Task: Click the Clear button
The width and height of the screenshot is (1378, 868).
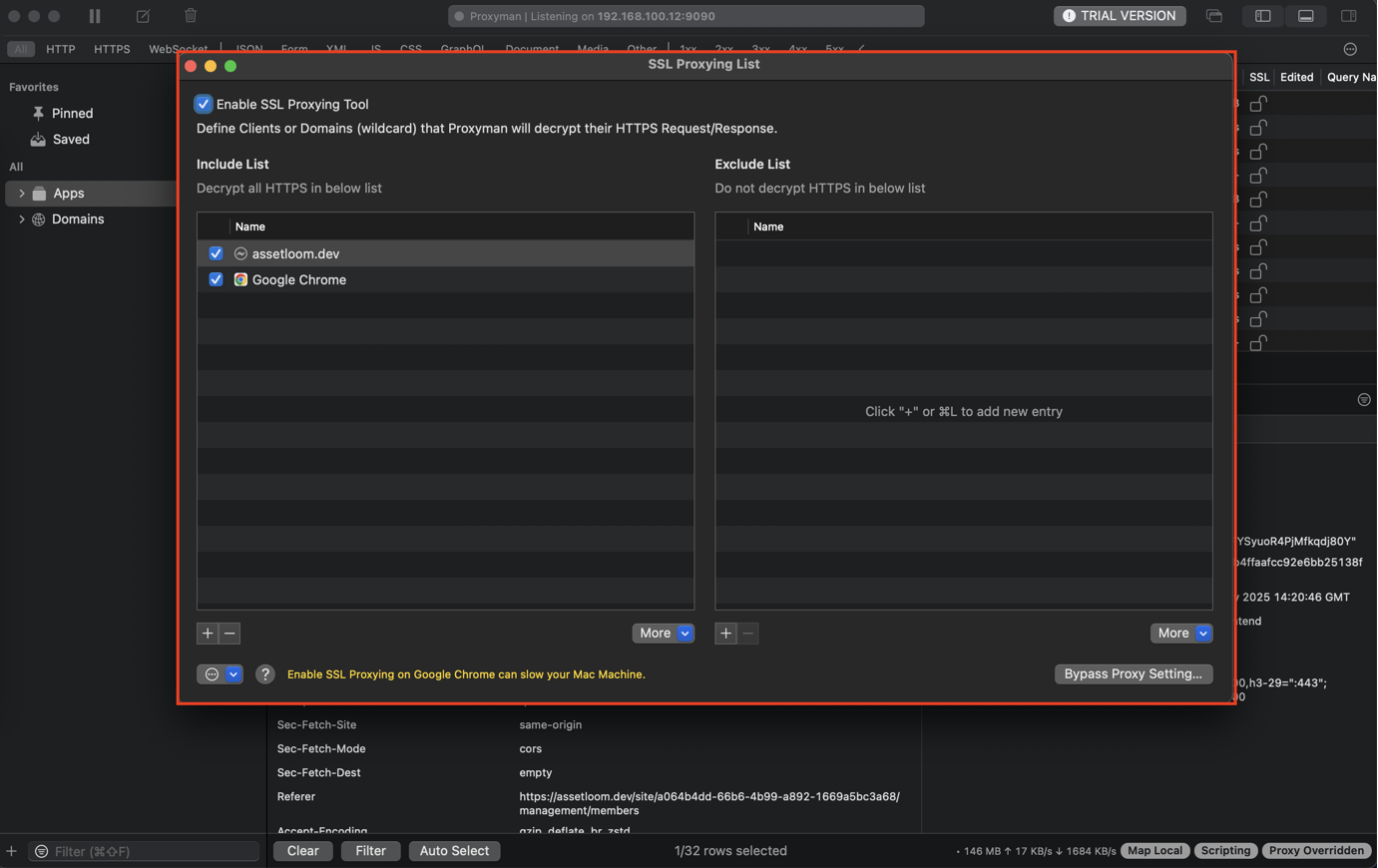Action: [x=303, y=851]
